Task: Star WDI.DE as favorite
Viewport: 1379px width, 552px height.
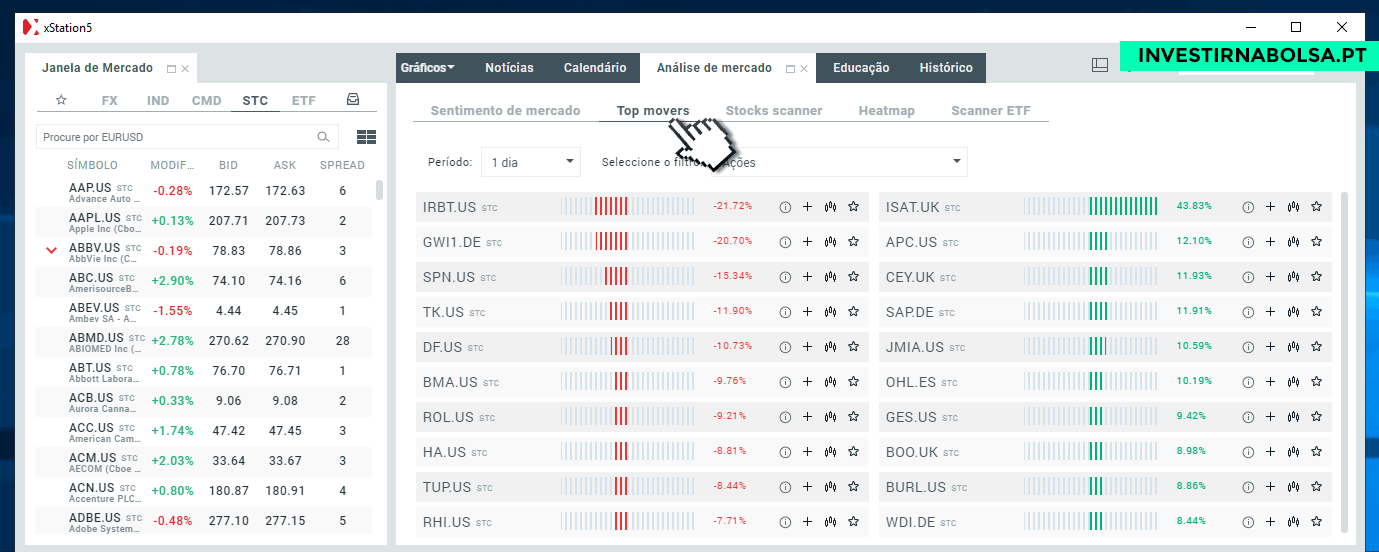Action: (x=1316, y=522)
